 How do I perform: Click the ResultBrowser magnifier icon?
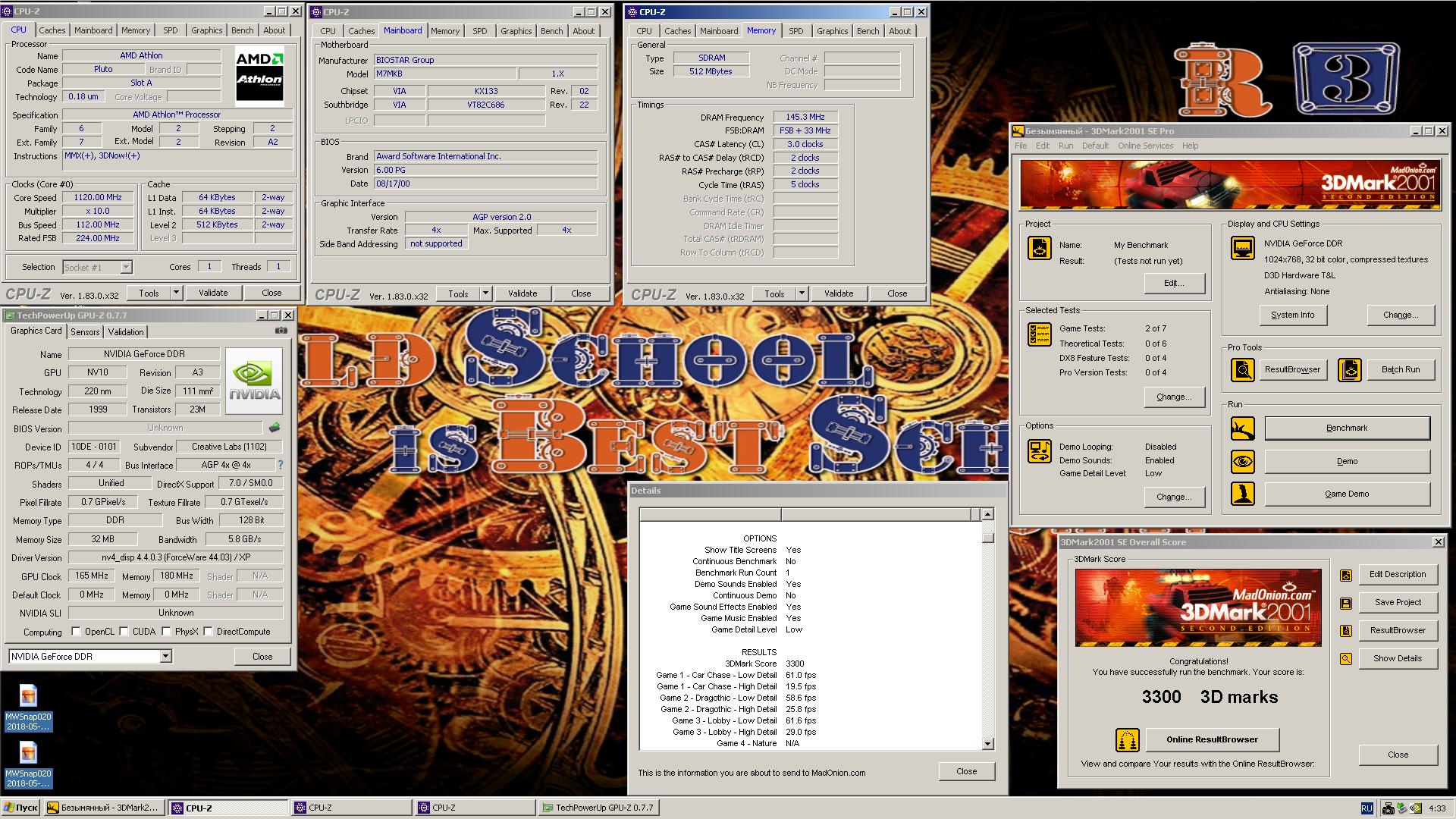coord(1242,370)
